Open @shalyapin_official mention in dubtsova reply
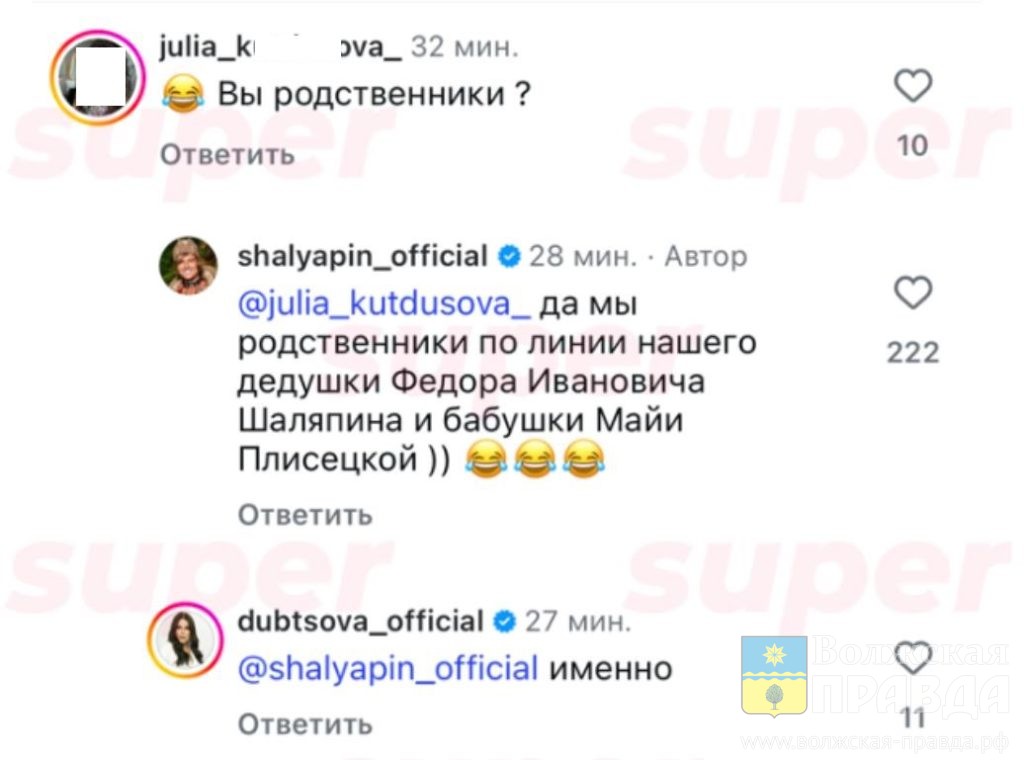1024x760 pixels. 389,669
